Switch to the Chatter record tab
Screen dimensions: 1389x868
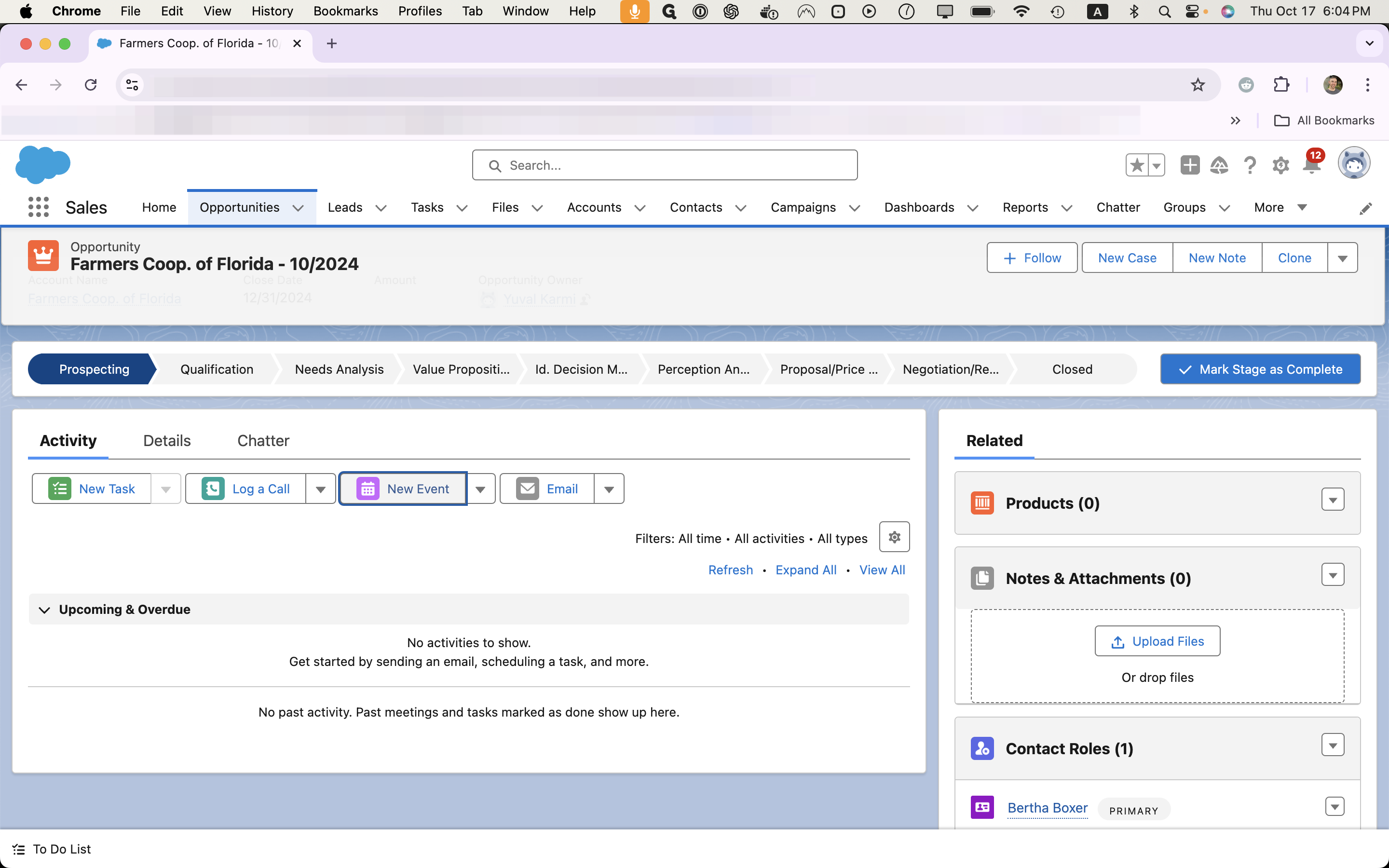coord(263,441)
